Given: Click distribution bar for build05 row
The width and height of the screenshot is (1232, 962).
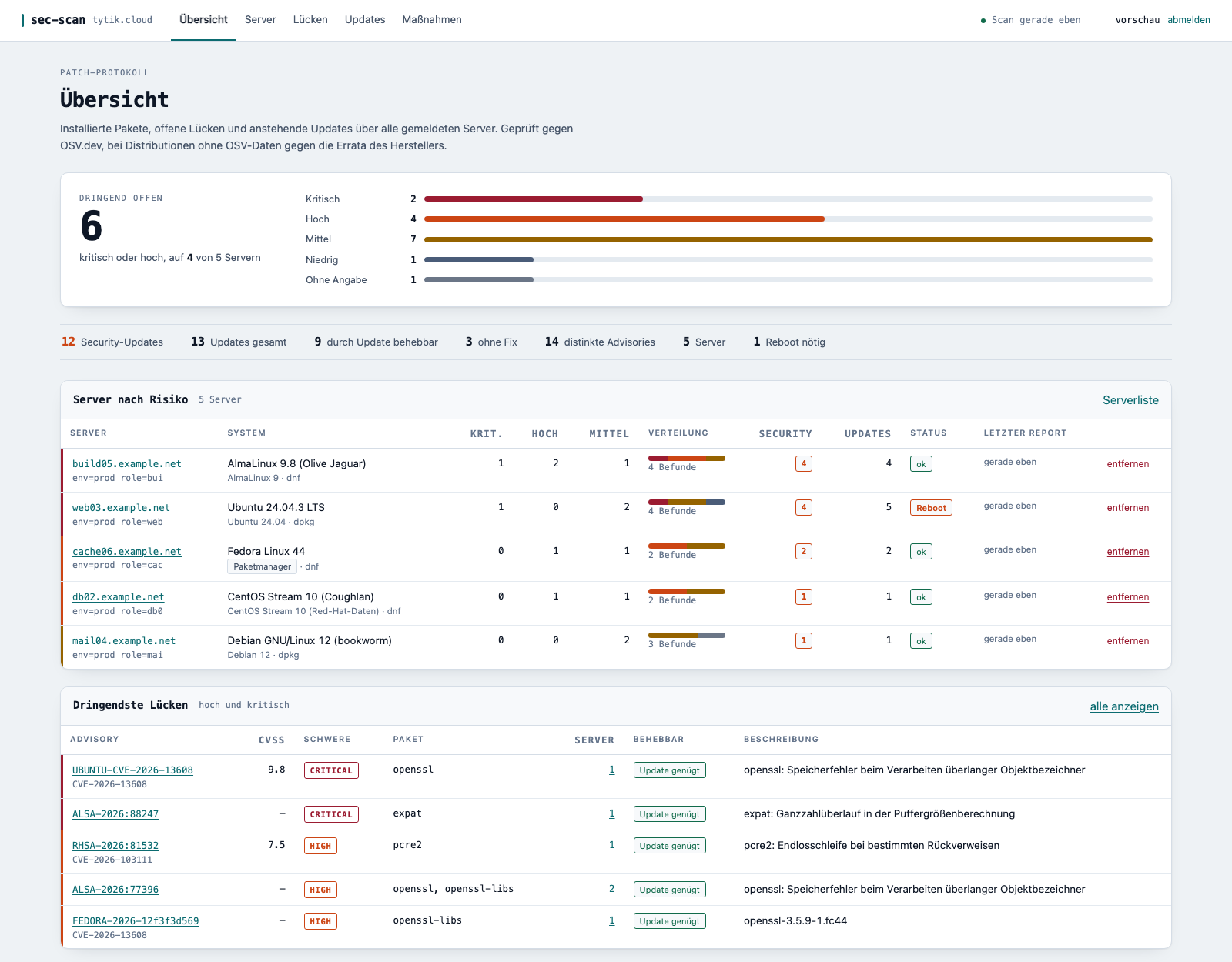Looking at the screenshot, I should [687, 459].
